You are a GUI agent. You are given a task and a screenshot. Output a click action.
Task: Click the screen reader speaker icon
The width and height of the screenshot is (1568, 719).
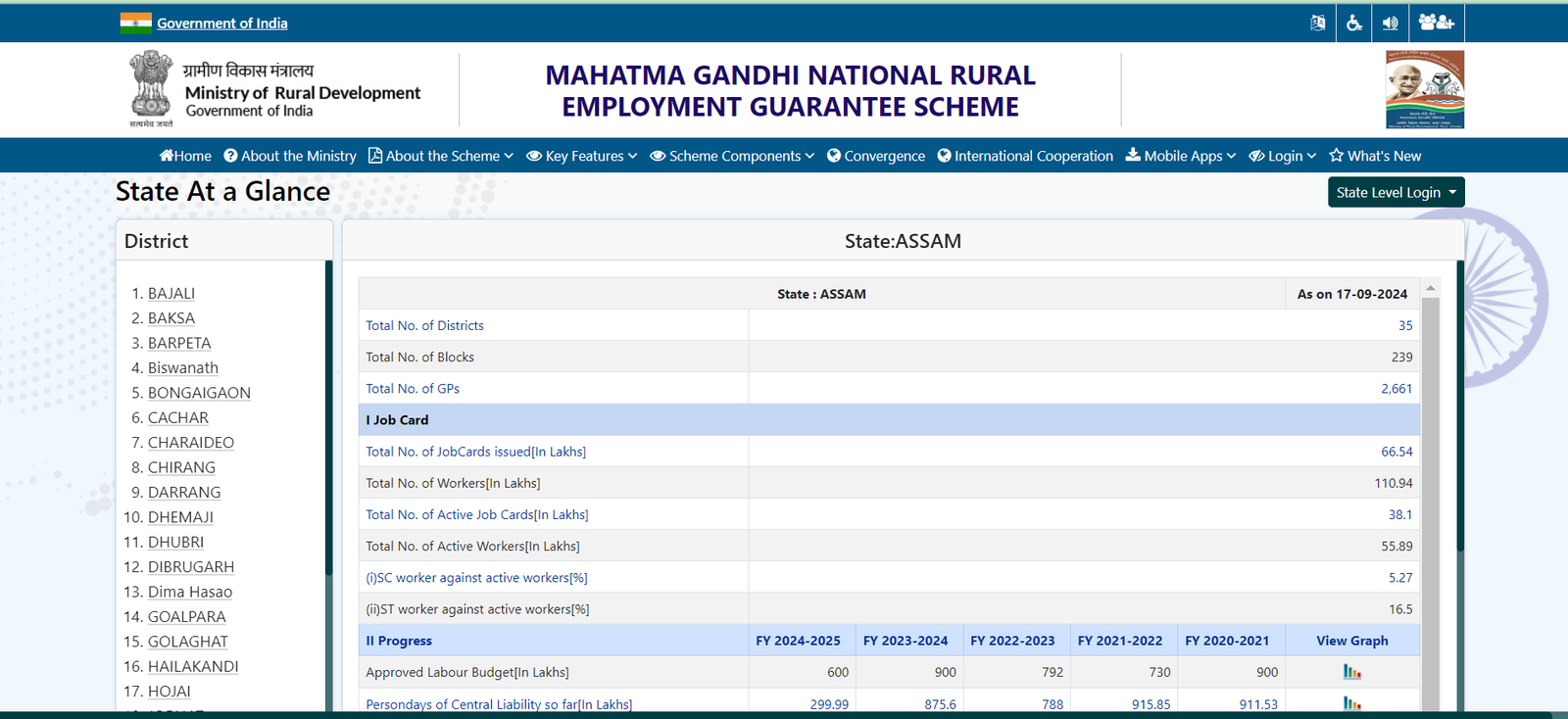coord(1391,23)
